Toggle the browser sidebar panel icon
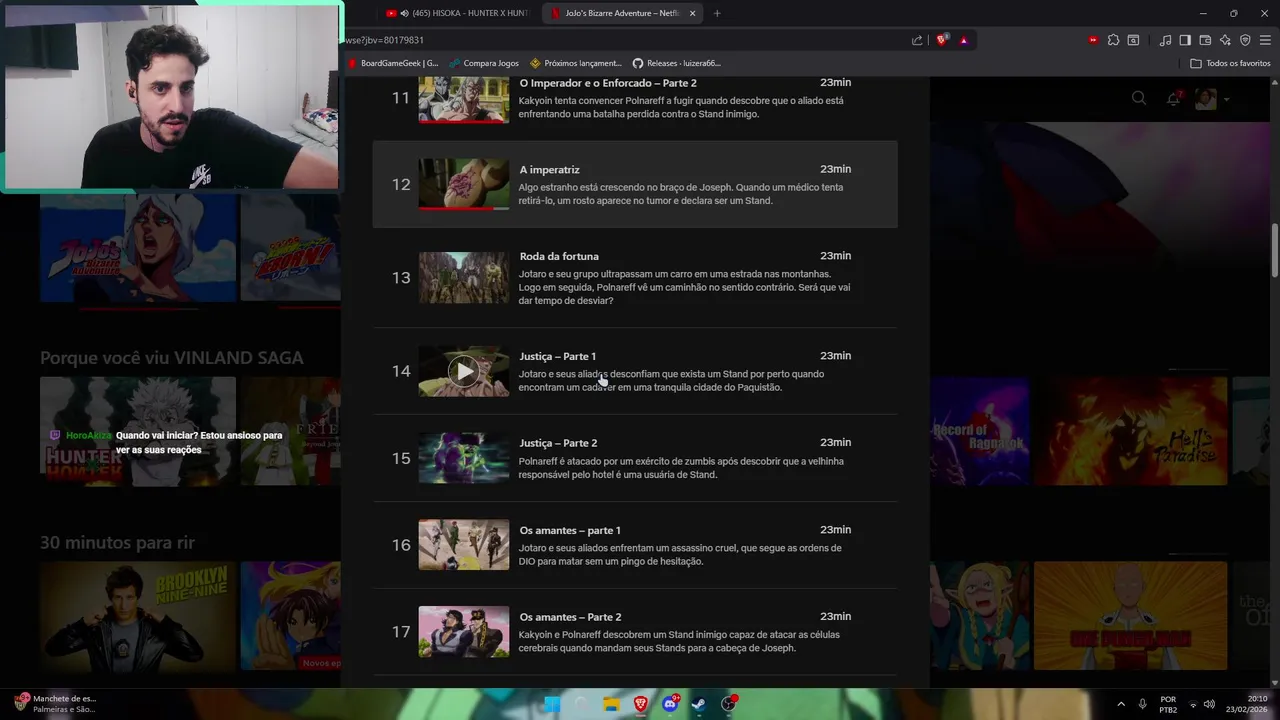Viewport: 1280px width, 720px height. point(1185,40)
